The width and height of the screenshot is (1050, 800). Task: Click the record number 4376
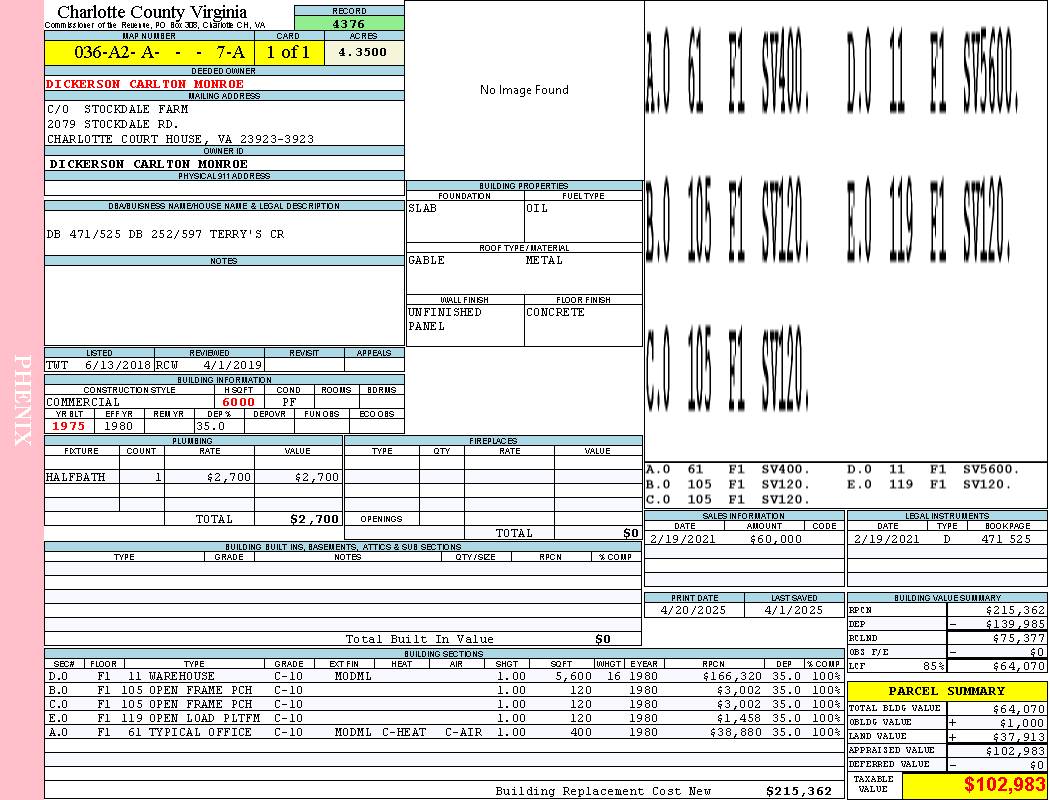pos(349,23)
